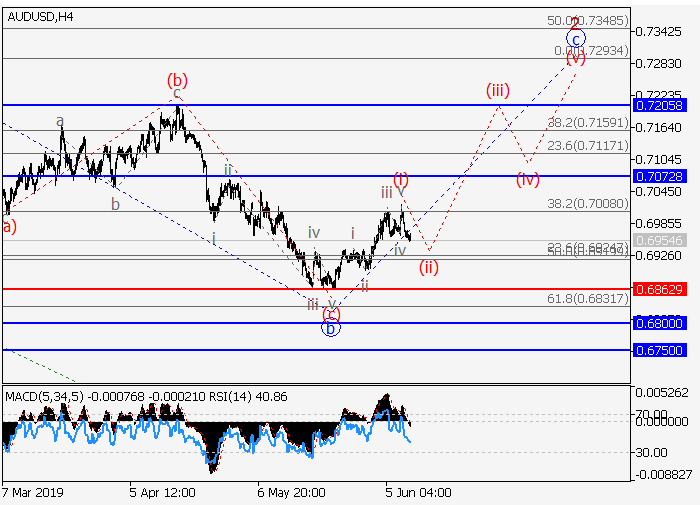Click the circled blue c wave marker
Viewport: 700px width, 505px height.
coord(575,39)
